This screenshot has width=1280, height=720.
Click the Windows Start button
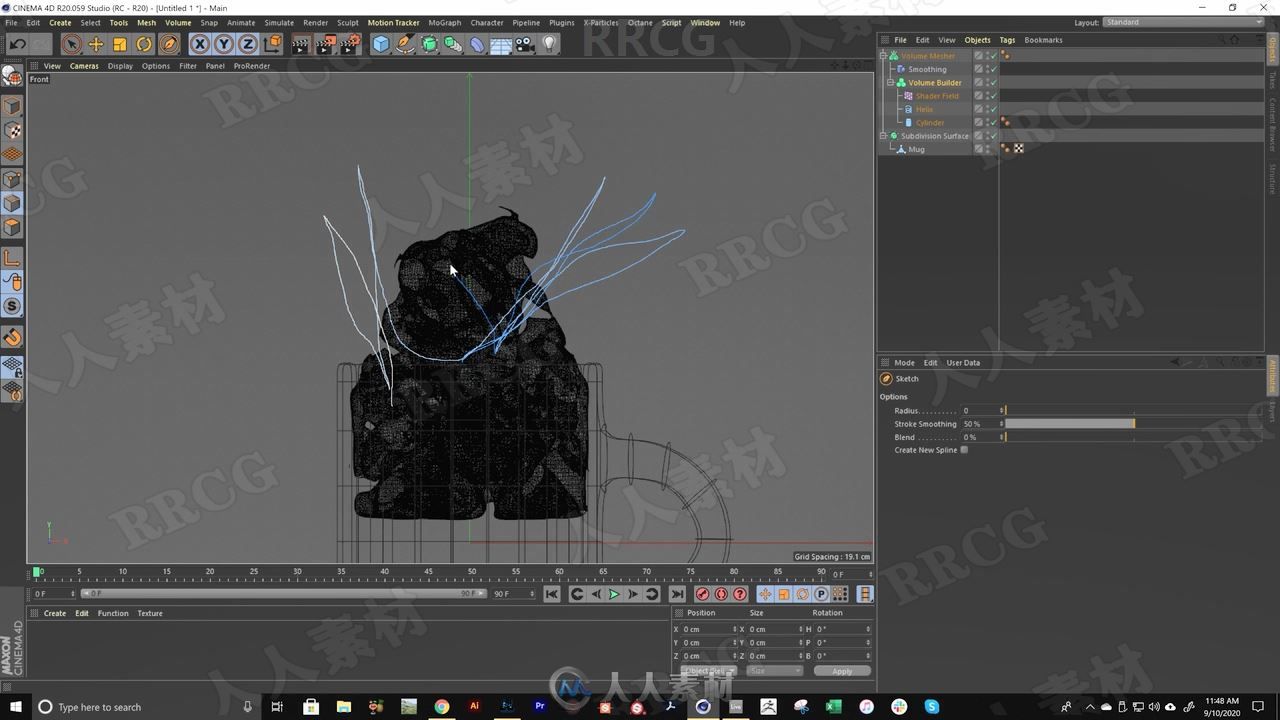tap(15, 707)
